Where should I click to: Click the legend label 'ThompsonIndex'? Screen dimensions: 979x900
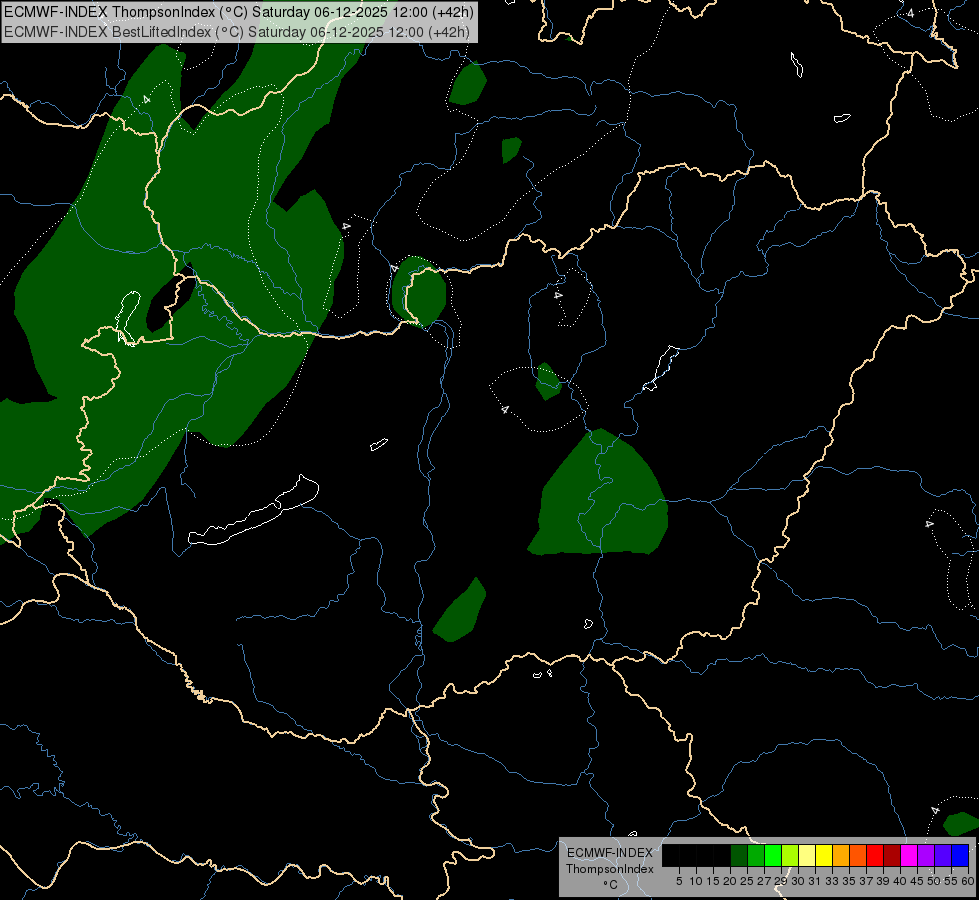click(610, 869)
